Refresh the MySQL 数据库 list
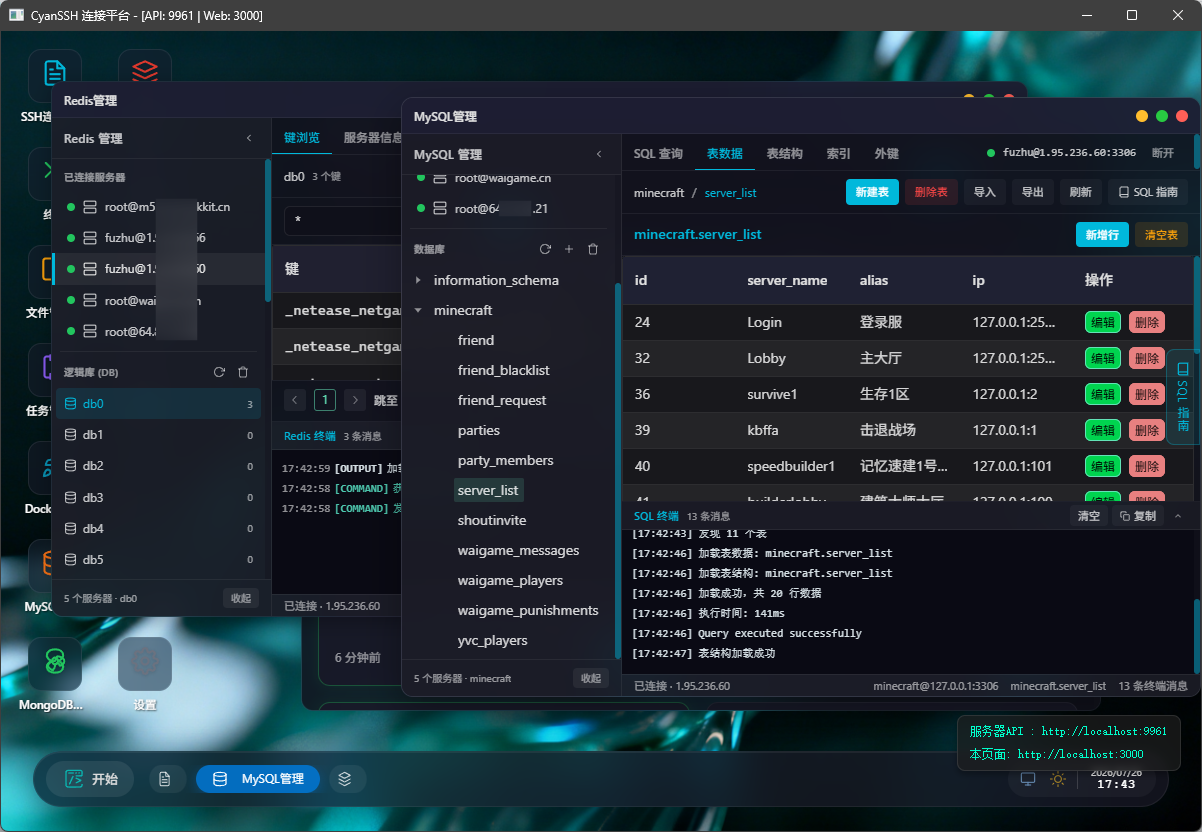This screenshot has width=1202, height=832. (x=545, y=249)
